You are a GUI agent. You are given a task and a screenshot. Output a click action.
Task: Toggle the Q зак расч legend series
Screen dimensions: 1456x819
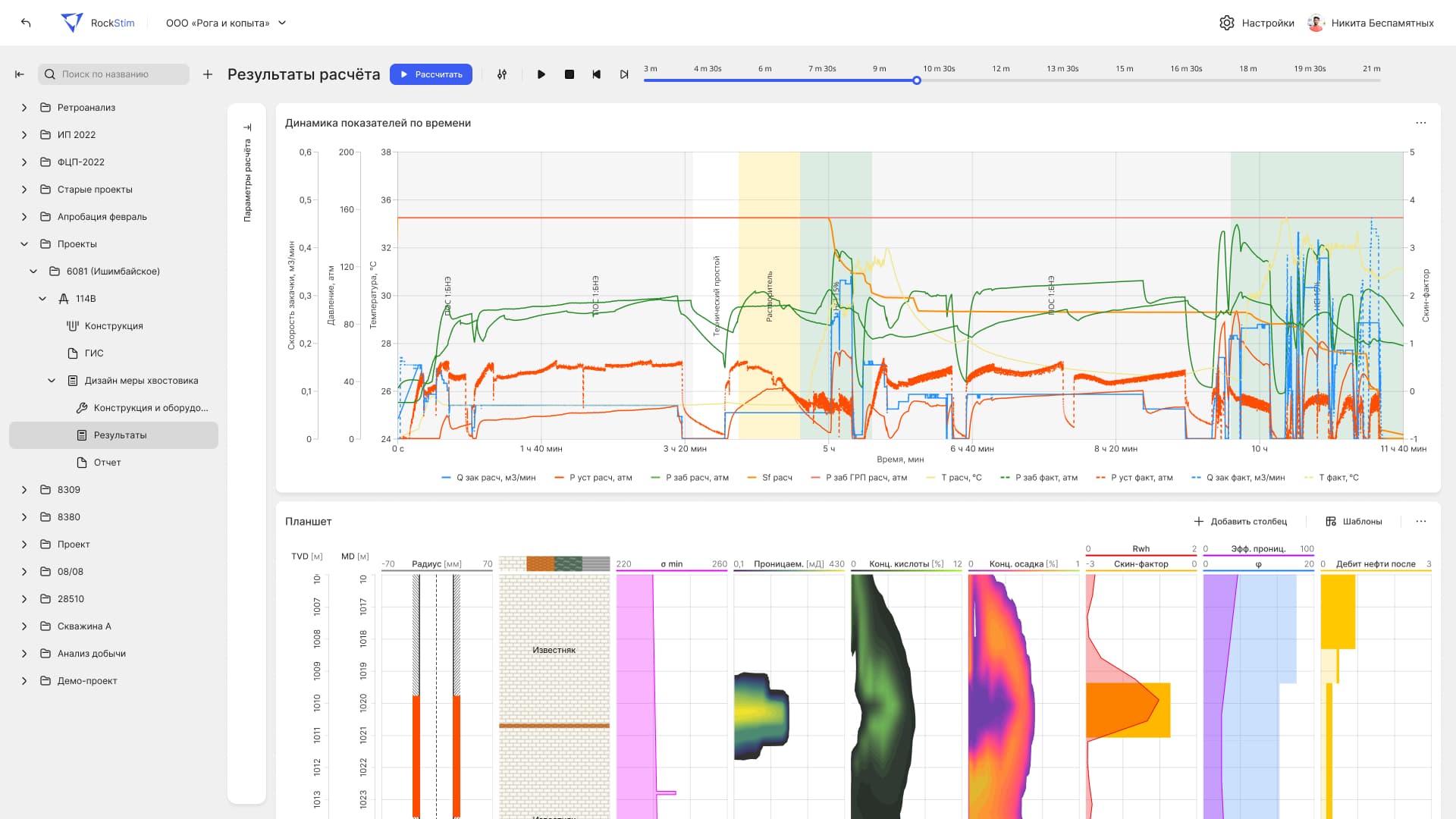point(488,478)
